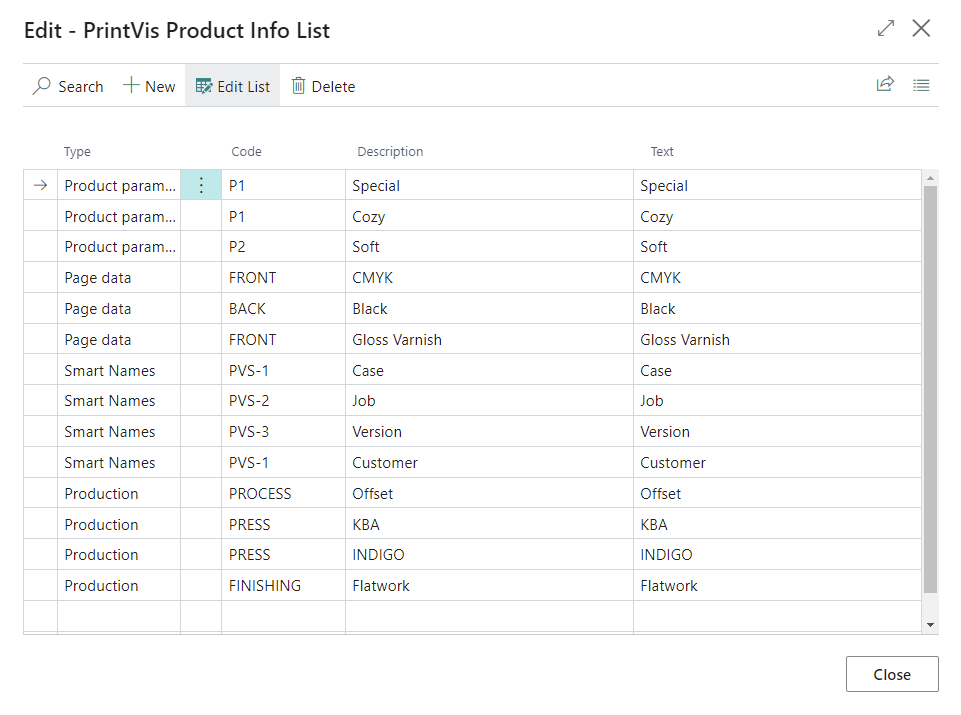Select the first row arrow indicator
Image resolution: width=961 pixels, height=715 pixels.
pos(40,185)
